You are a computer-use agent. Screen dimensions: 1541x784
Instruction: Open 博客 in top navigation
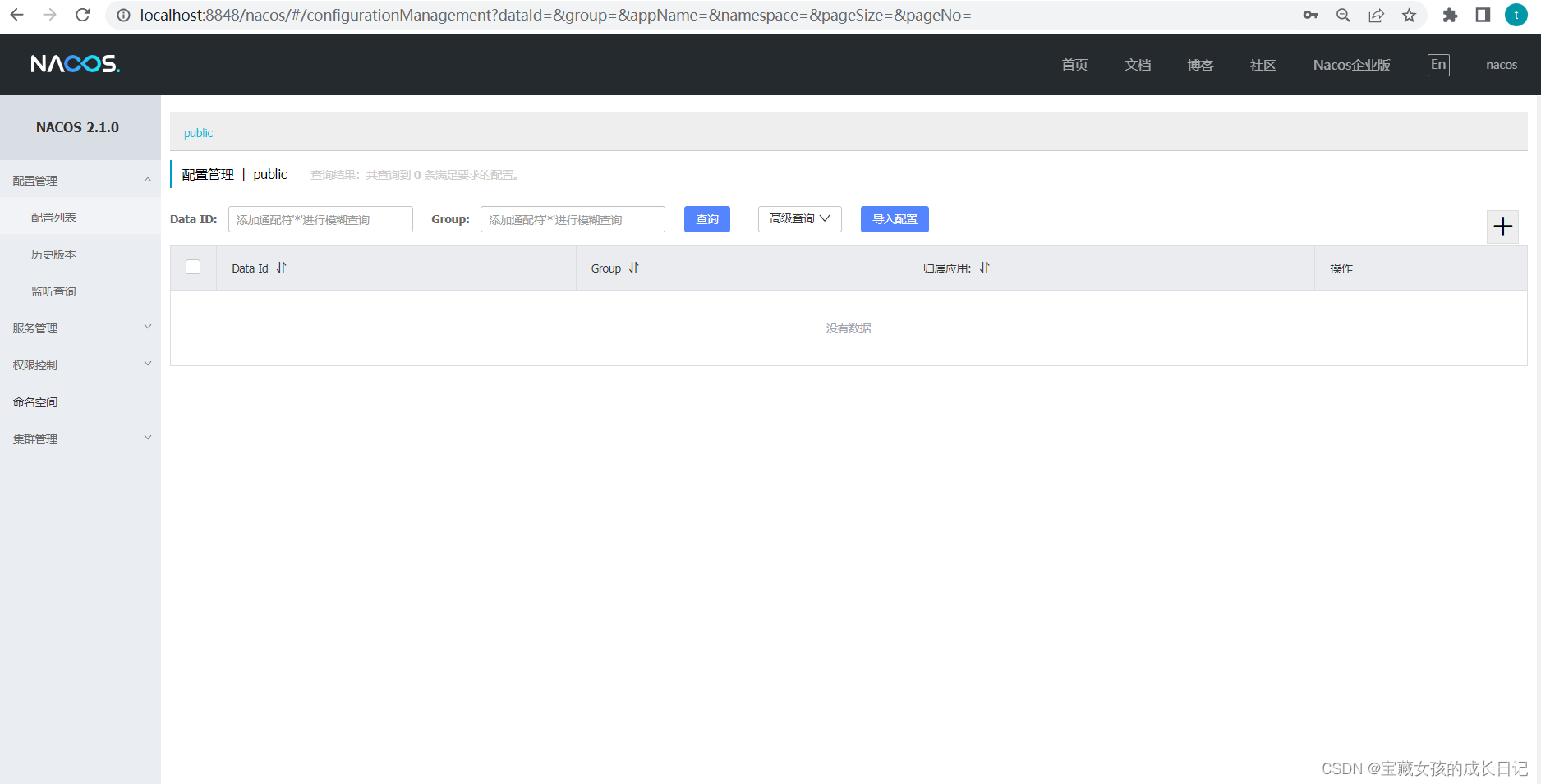(x=1200, y=65)
